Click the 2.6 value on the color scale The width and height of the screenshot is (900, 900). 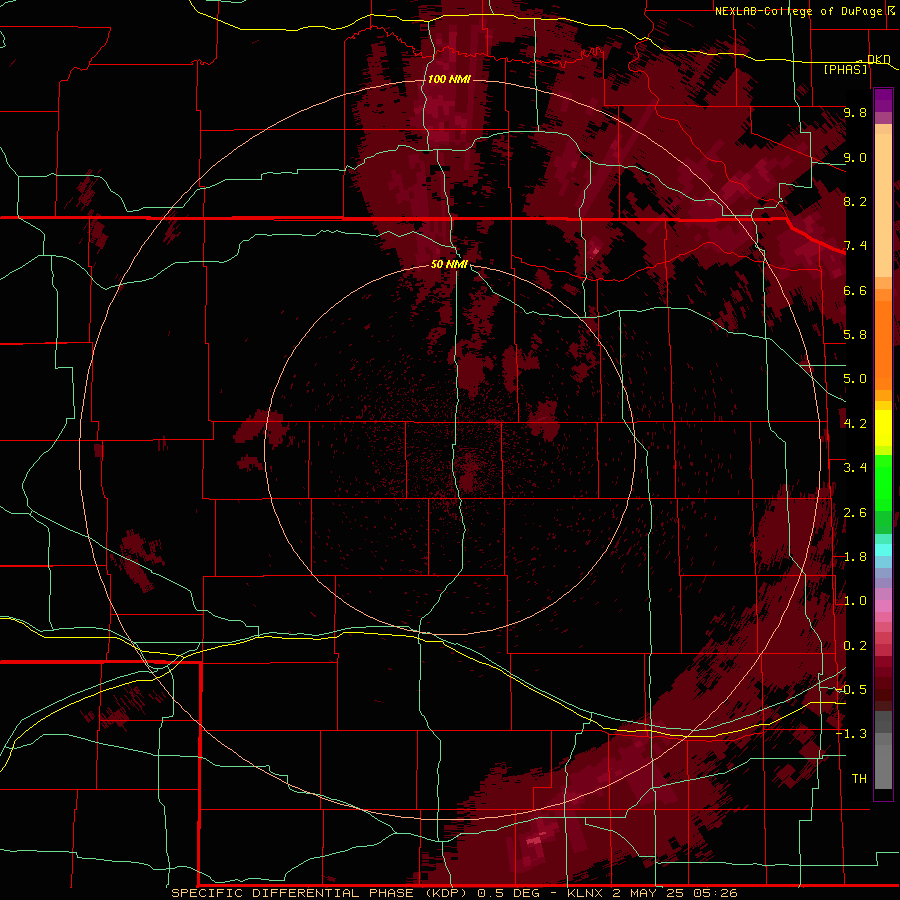click(855, 513)
